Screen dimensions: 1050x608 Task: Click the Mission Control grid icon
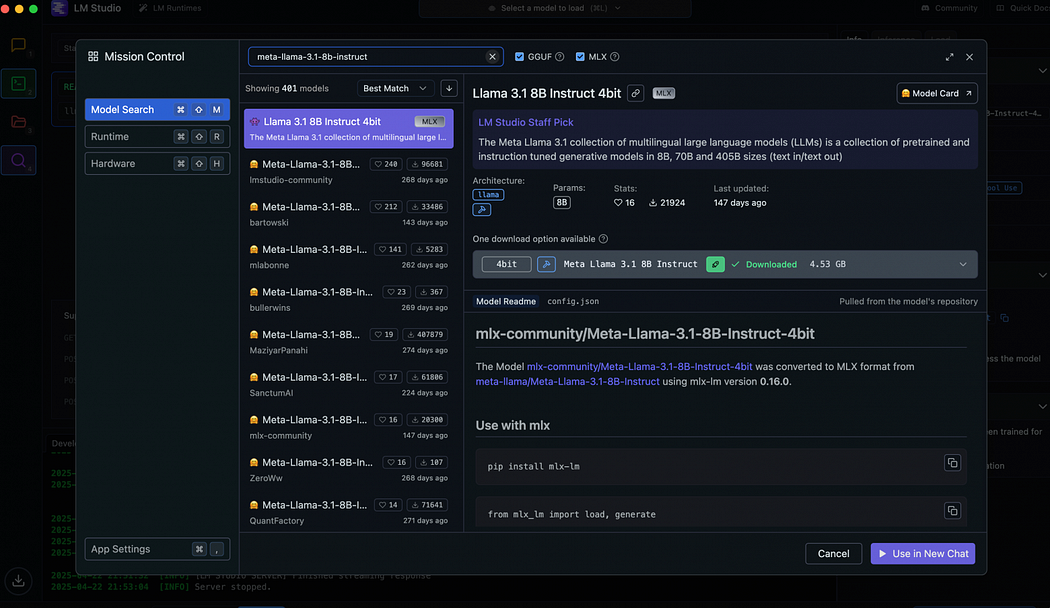point(93,57)
